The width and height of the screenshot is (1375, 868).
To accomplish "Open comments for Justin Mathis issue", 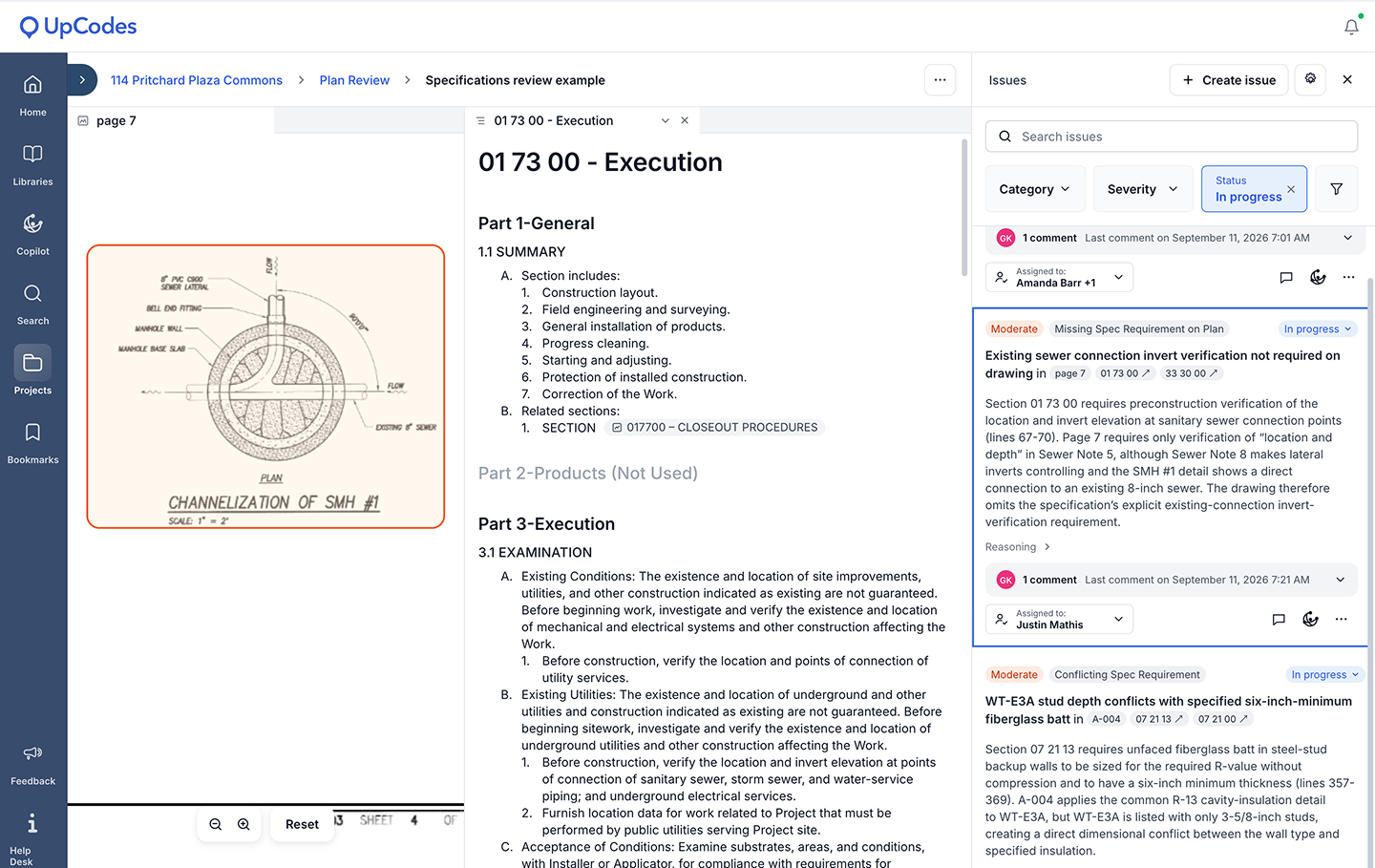I will tap(1279, 619).
